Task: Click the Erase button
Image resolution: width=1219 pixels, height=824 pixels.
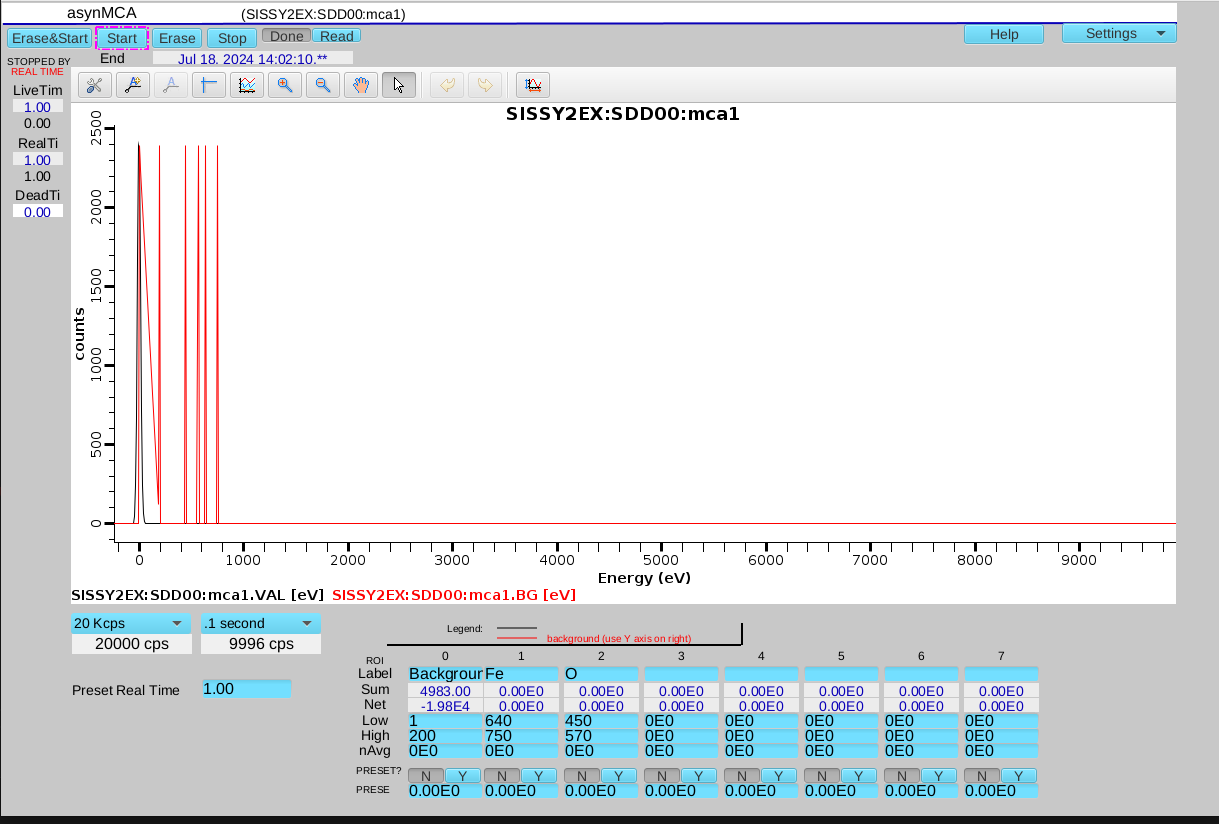Action: (177, 38)
